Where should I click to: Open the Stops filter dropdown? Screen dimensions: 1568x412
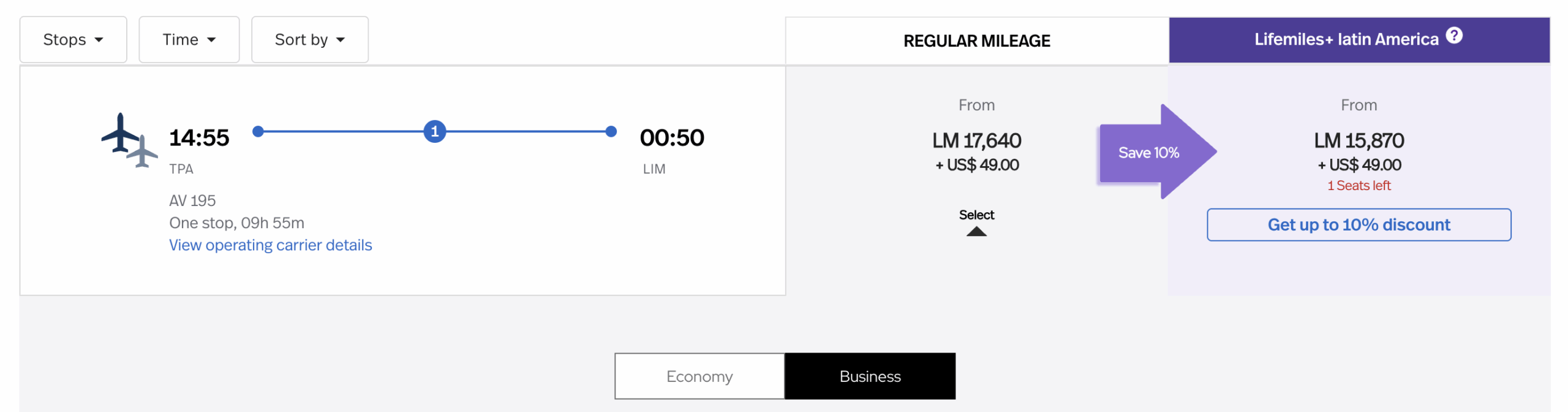[73, 40]
